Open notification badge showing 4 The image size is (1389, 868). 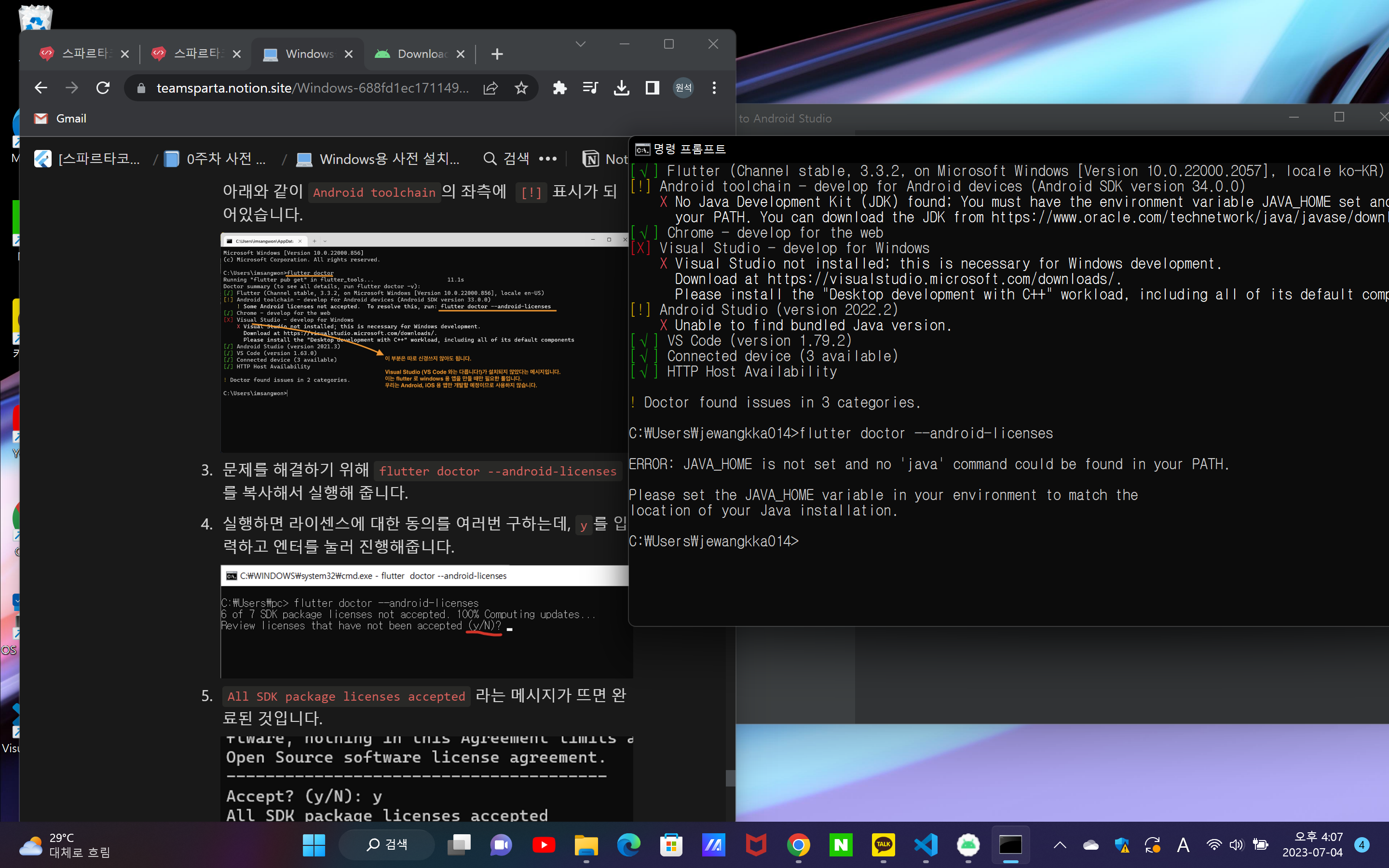click(1362, 845)
